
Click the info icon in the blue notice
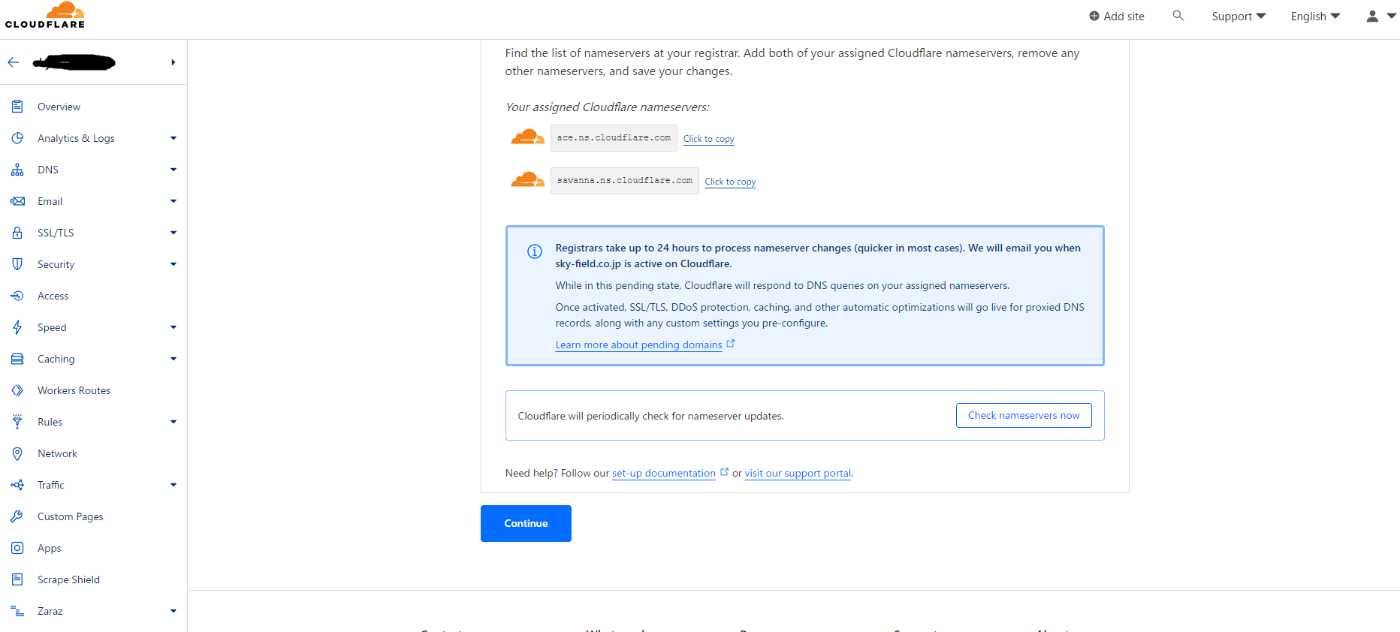[535, 251]
